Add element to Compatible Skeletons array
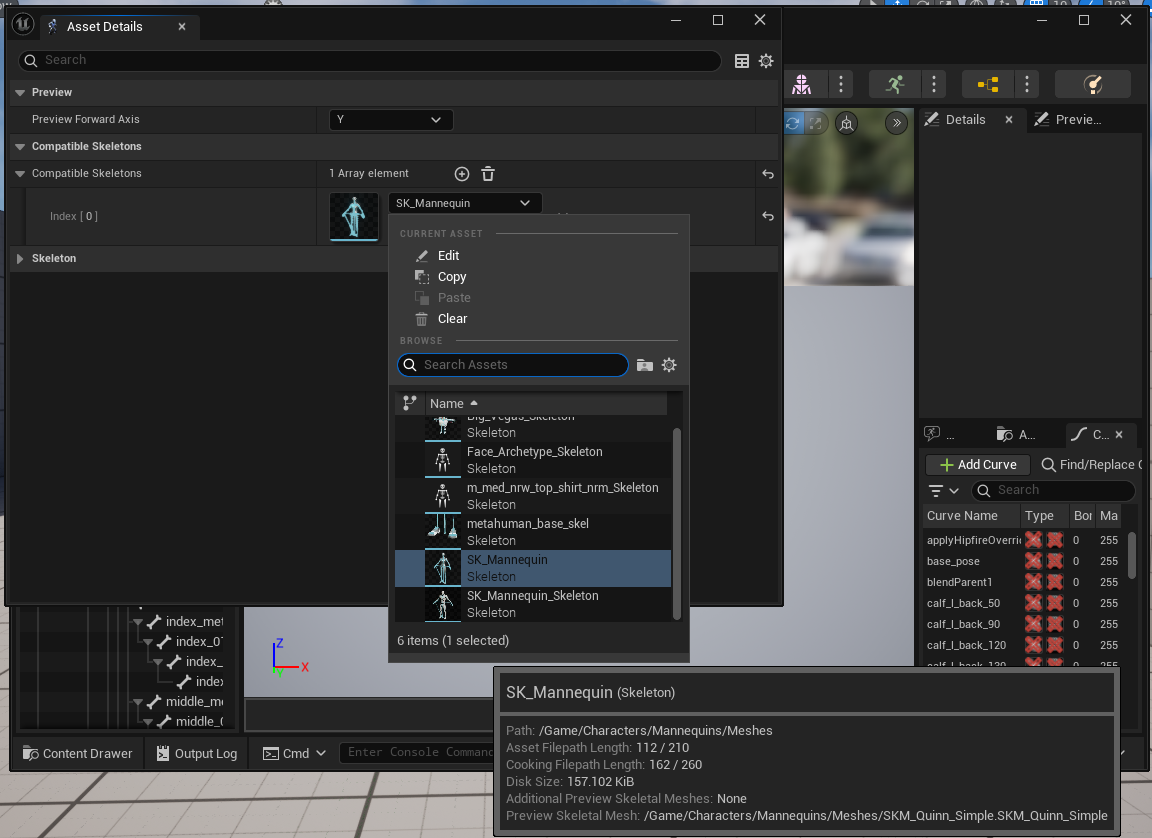Screen dimensions: 1152x838 [x=462, y=174]
